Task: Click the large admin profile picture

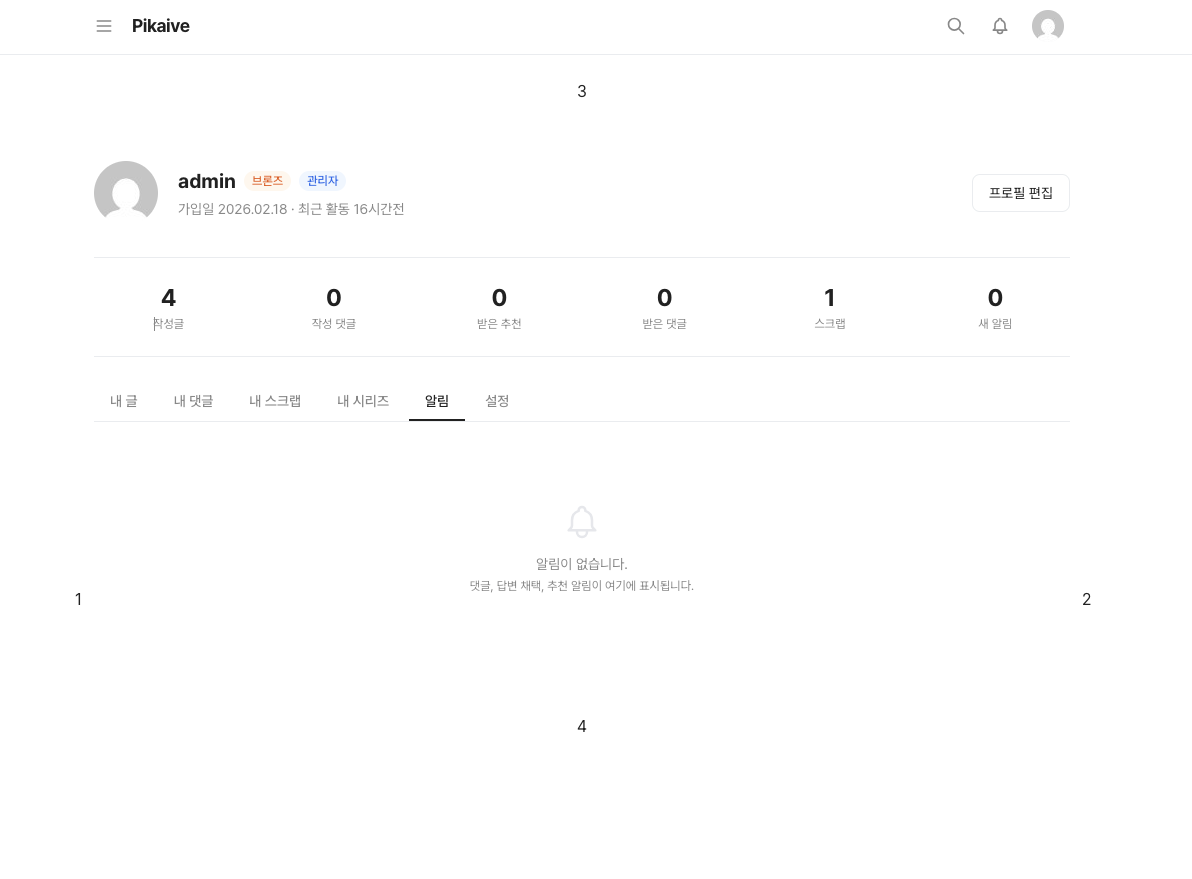Action: 126,193
